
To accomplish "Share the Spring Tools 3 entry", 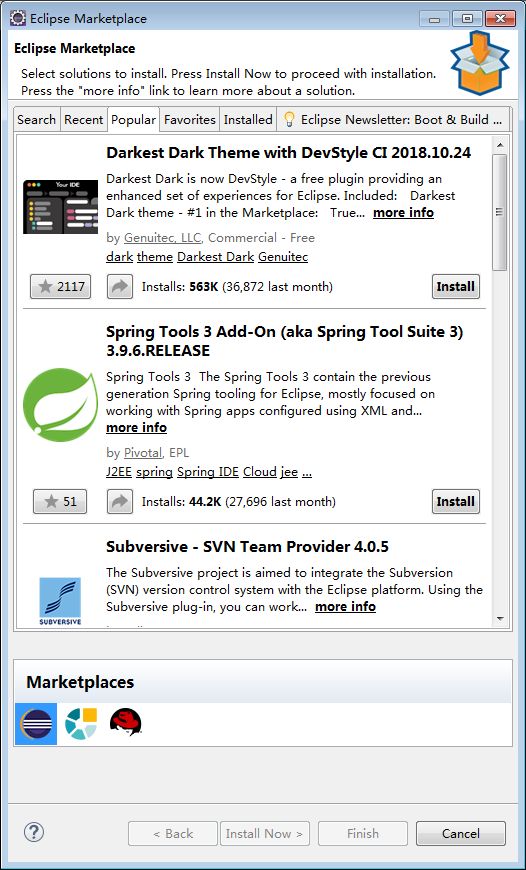I will pos(120,502).
